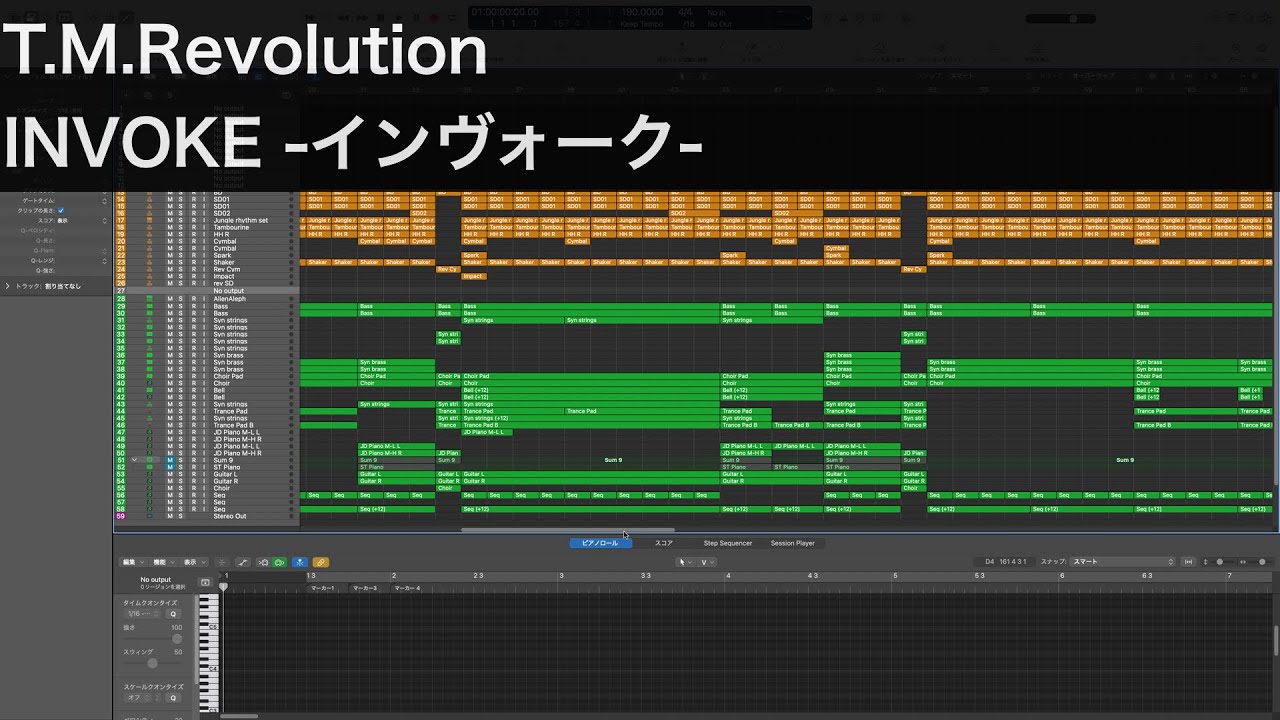Click the HH R track icon
The image size is (1280, 720).
(x=149, y=234)
